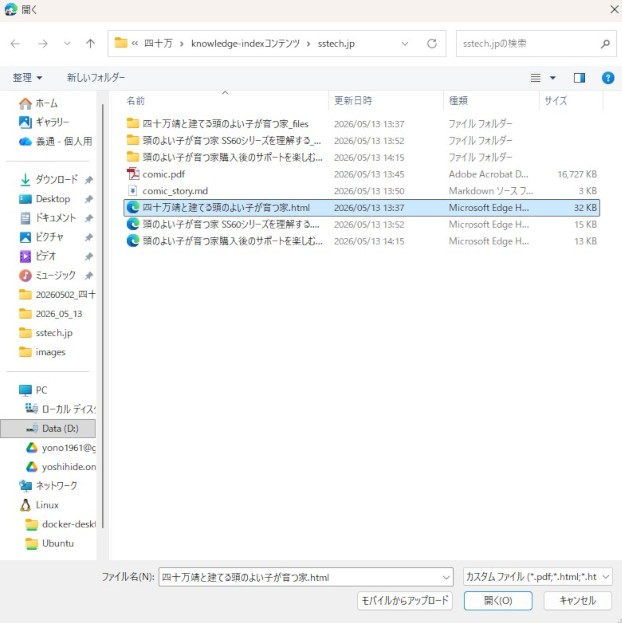
Task: Open OneDrive 個人用 in sidebar
Action: [x=56, y=141]
